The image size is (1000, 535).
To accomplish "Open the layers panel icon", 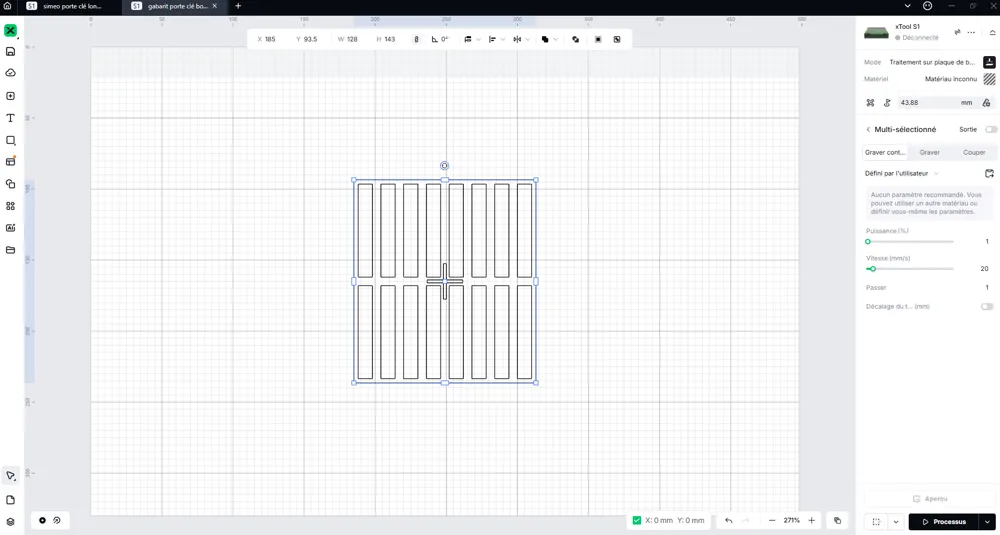I will click(x=10, y=521).
